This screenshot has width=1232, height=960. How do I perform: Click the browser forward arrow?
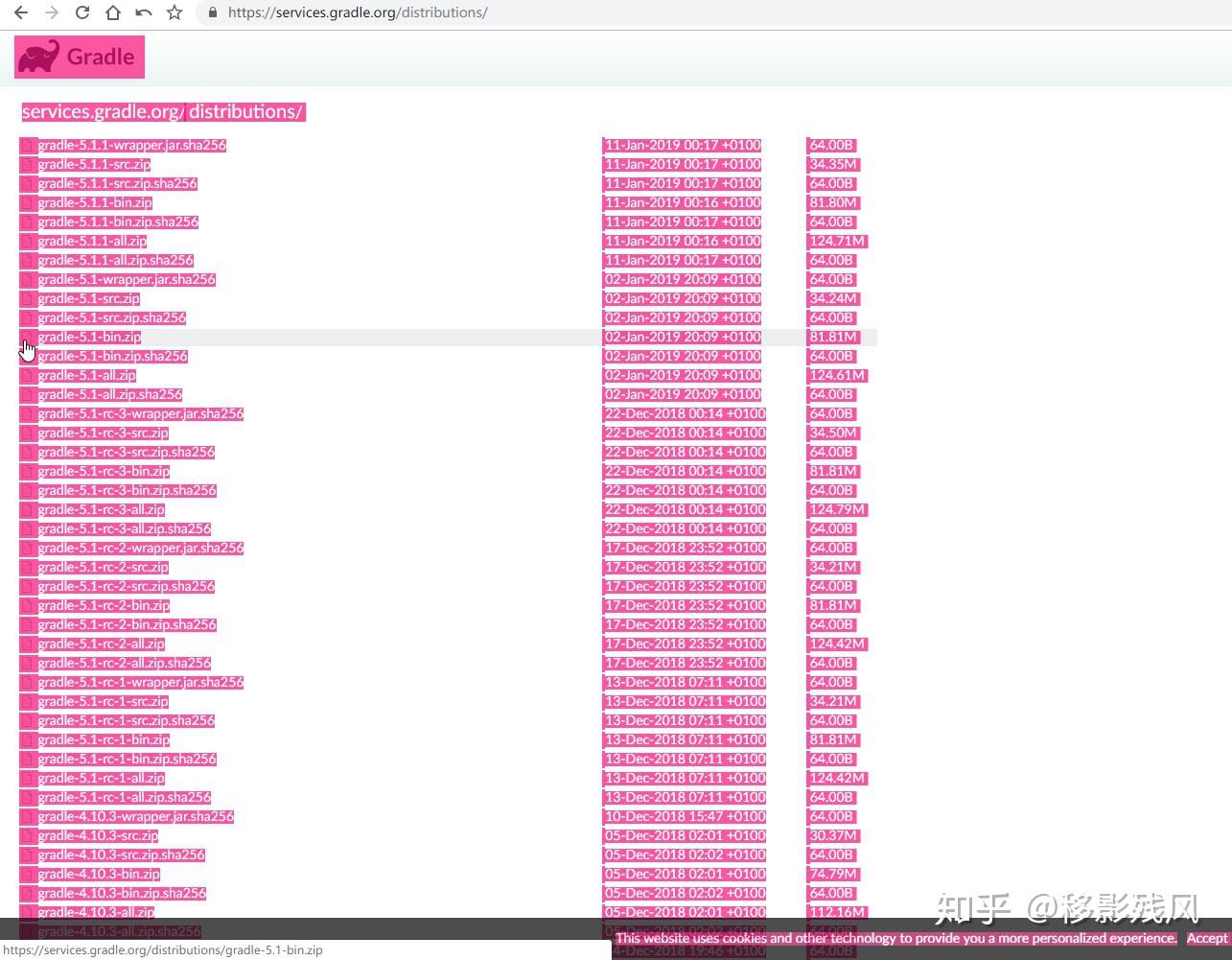click(x=52, y=12)
